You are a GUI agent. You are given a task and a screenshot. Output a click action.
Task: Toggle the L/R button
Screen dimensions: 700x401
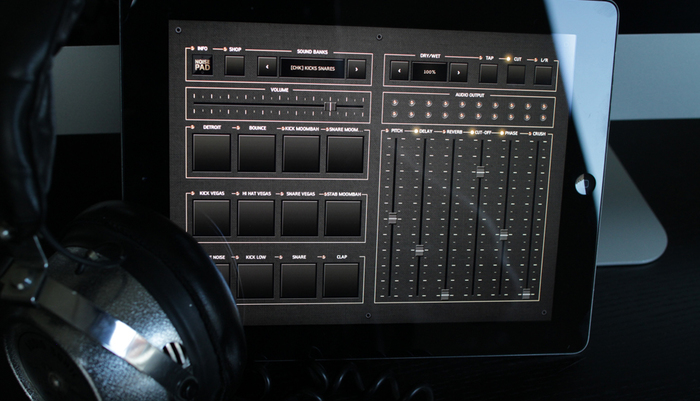[x=543, y=75]
